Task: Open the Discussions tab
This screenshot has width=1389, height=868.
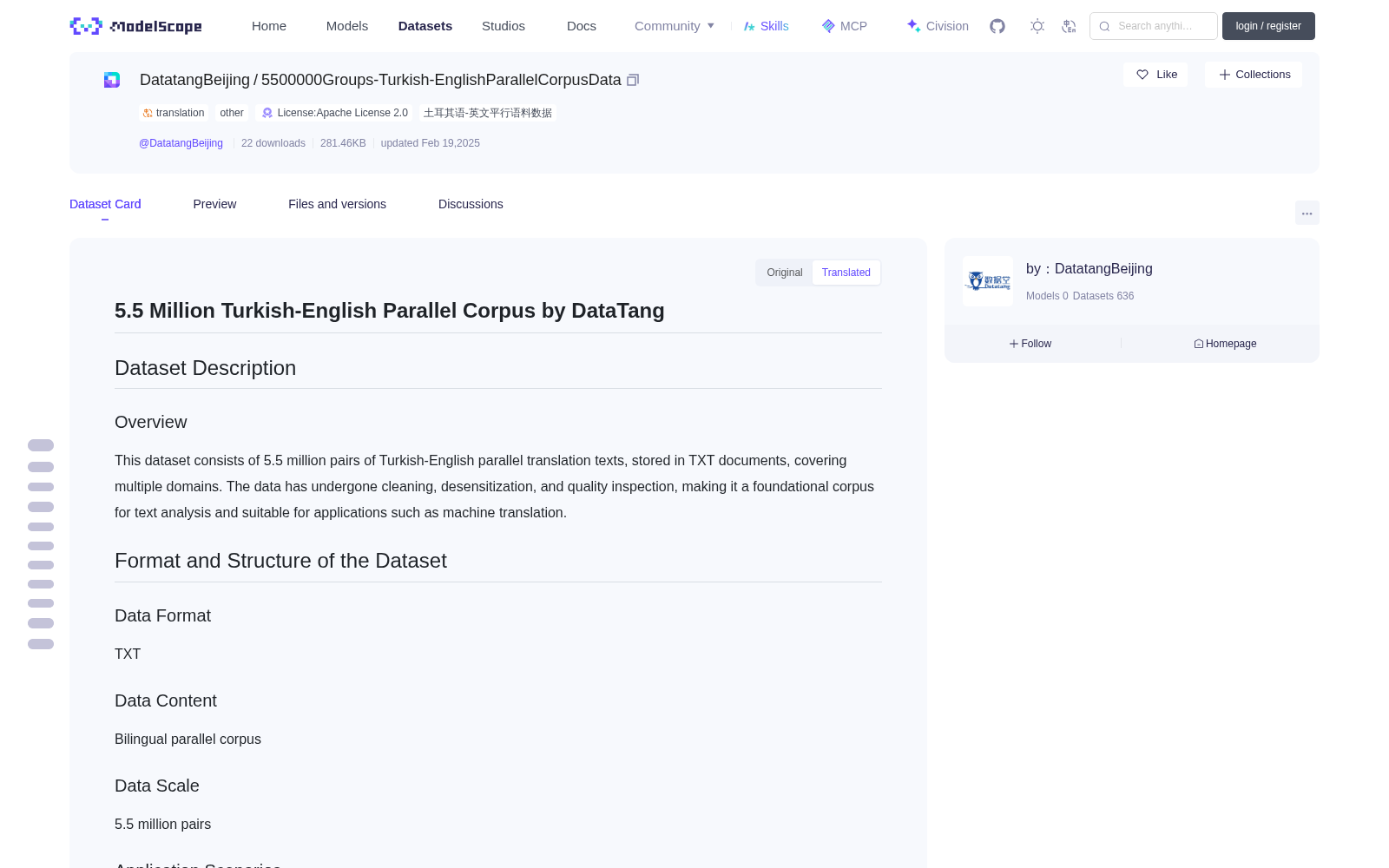Action: (x=471, y=204)
